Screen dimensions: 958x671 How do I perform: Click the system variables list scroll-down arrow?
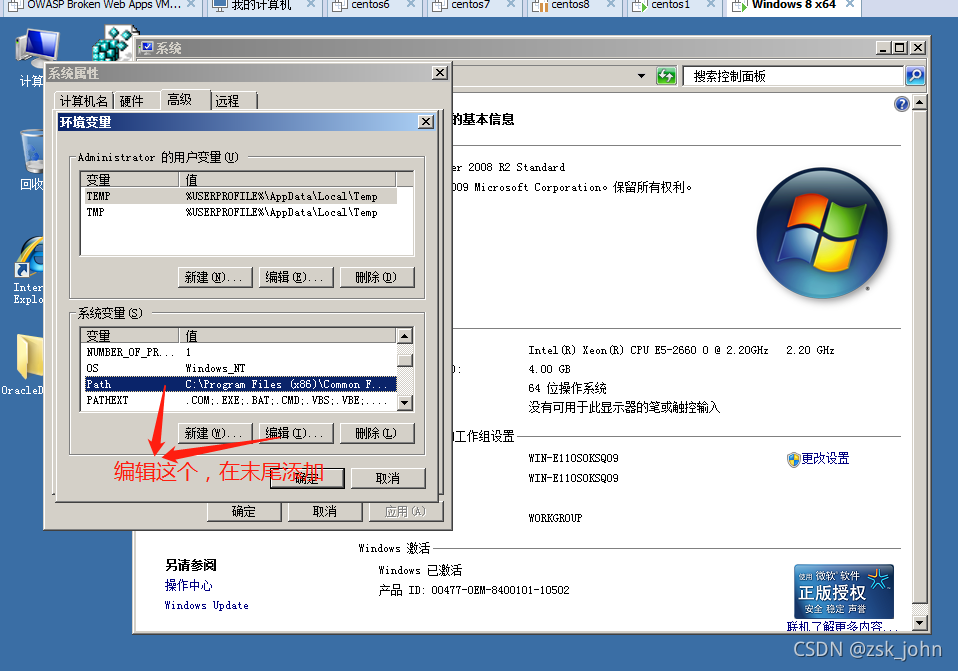tap(404, 403)
